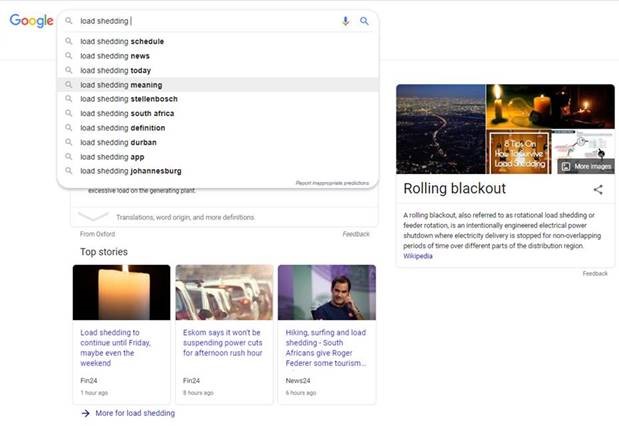Click the arrow icon before More for load shedding
Viewport: 619px width, 426px height.
click(86, 413)
